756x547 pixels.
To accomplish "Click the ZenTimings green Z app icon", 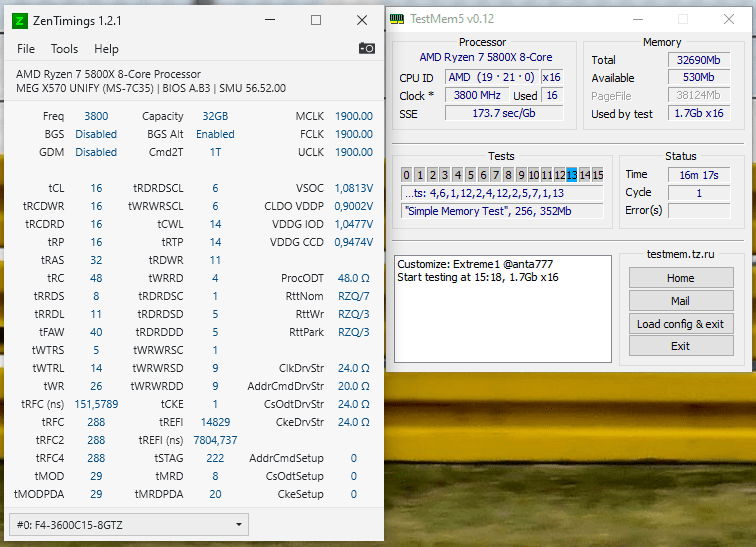I will tap(20, 21).
